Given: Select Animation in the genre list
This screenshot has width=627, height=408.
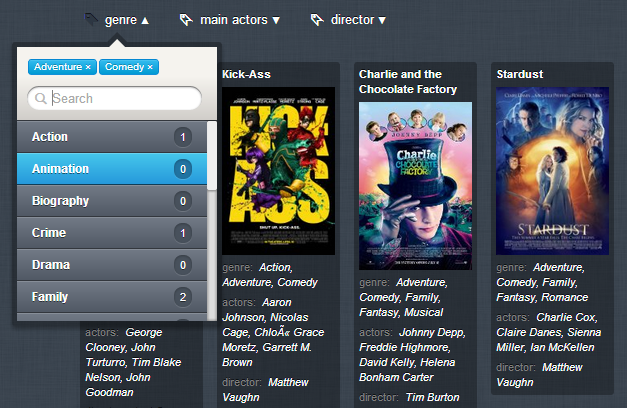Looking at the screenshot, I should [112, 169].
